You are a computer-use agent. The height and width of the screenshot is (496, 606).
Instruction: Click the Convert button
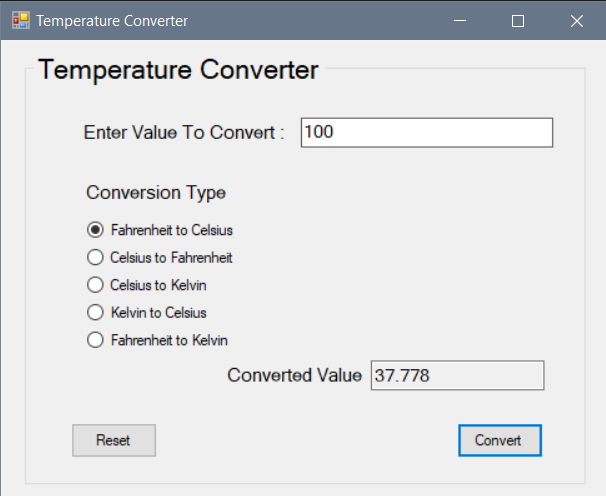(x=500, y=440)
